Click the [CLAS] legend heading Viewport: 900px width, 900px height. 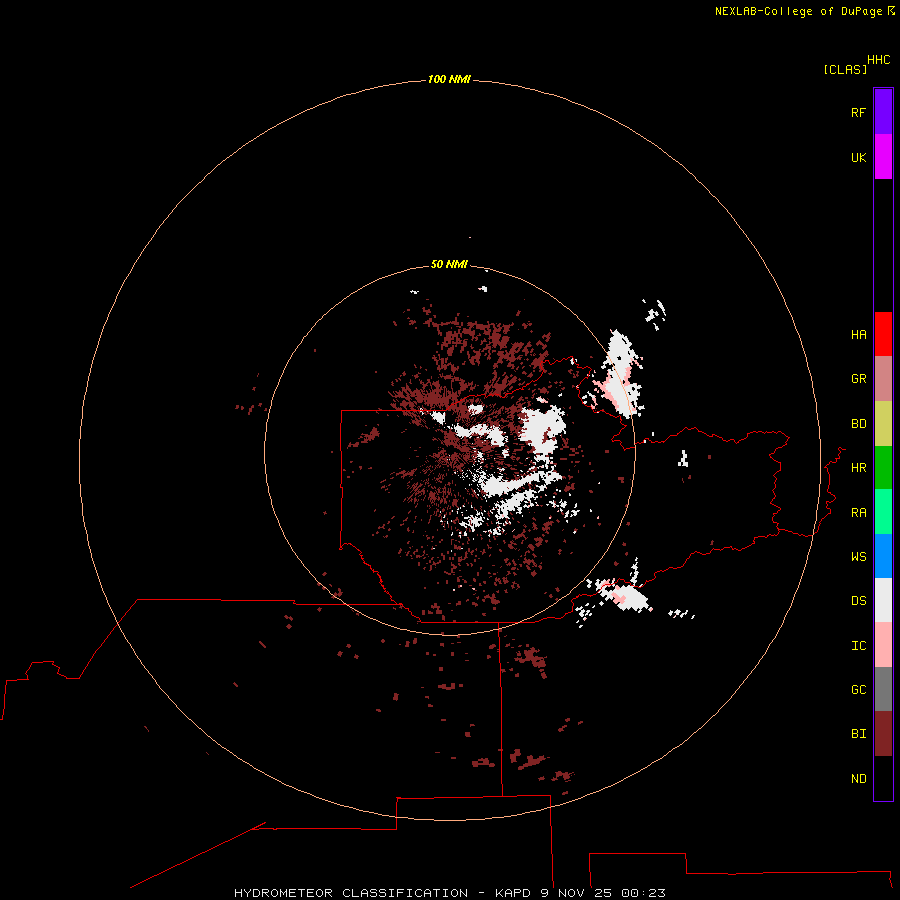(845, 69)
